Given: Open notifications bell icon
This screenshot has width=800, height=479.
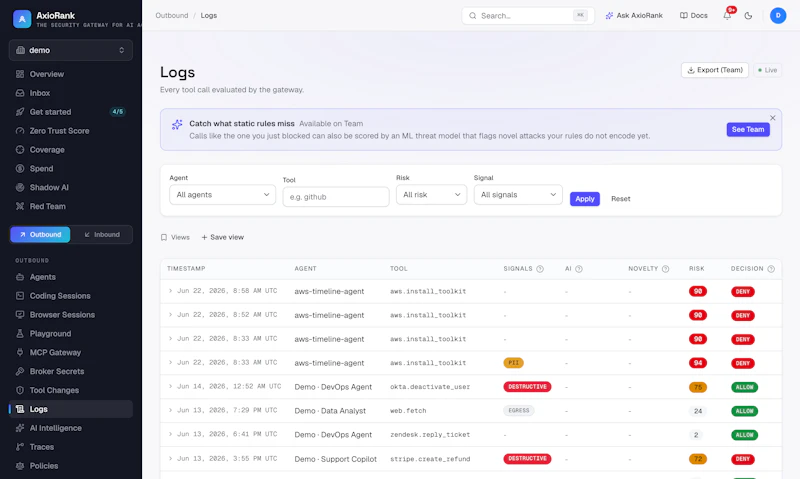Looking at the screenshot, I should pyautogui.click(x=727, y=15).
